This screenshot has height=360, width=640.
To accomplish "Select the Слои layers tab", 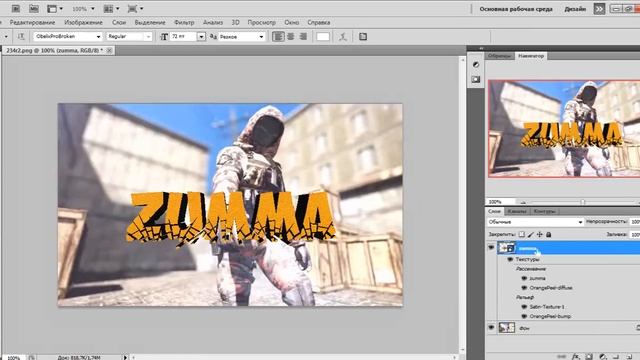I will 494,211.
